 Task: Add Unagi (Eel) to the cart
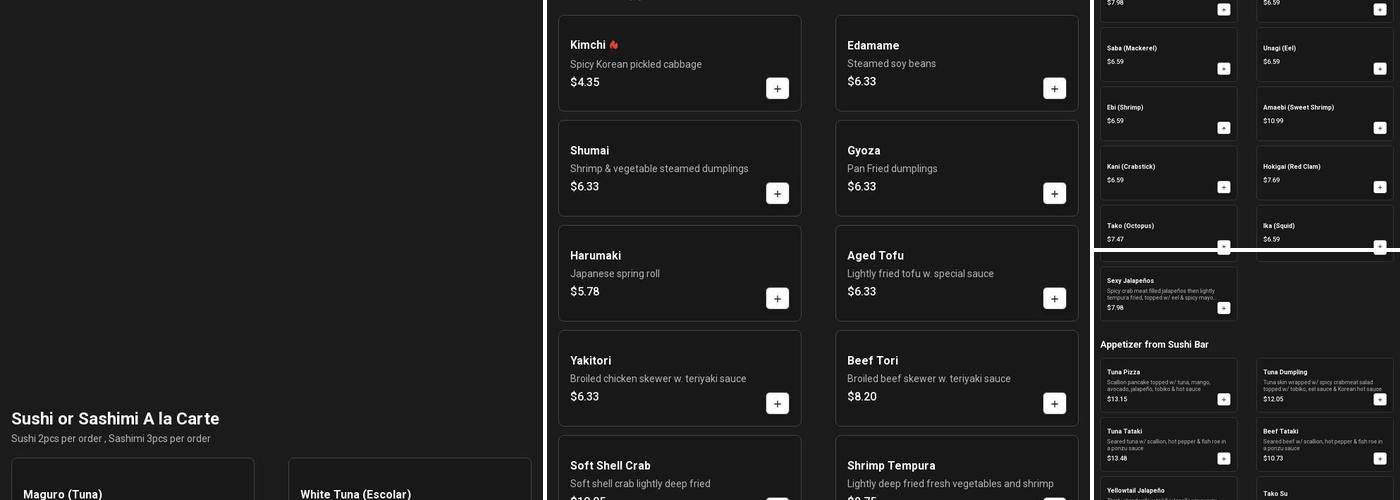point(1379,68)
